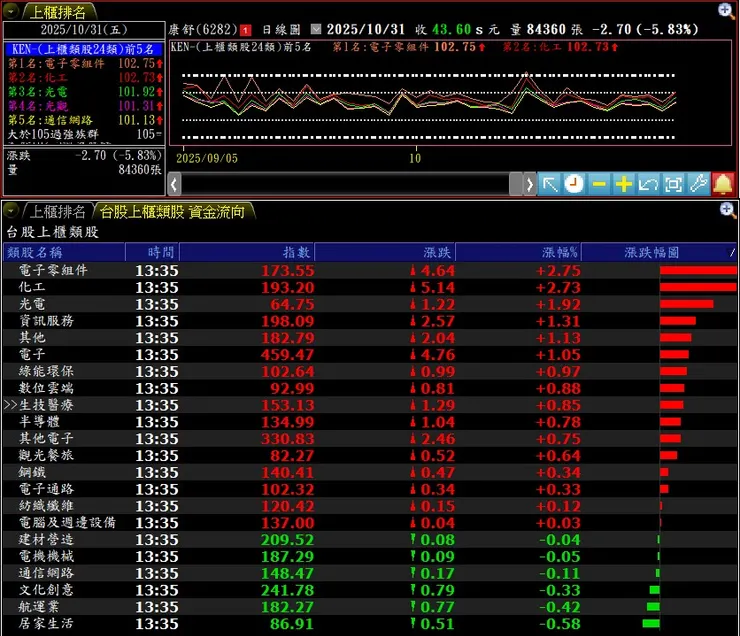
Task: Click chart date label 2025/09/05
Action: (x=207, y=158)
